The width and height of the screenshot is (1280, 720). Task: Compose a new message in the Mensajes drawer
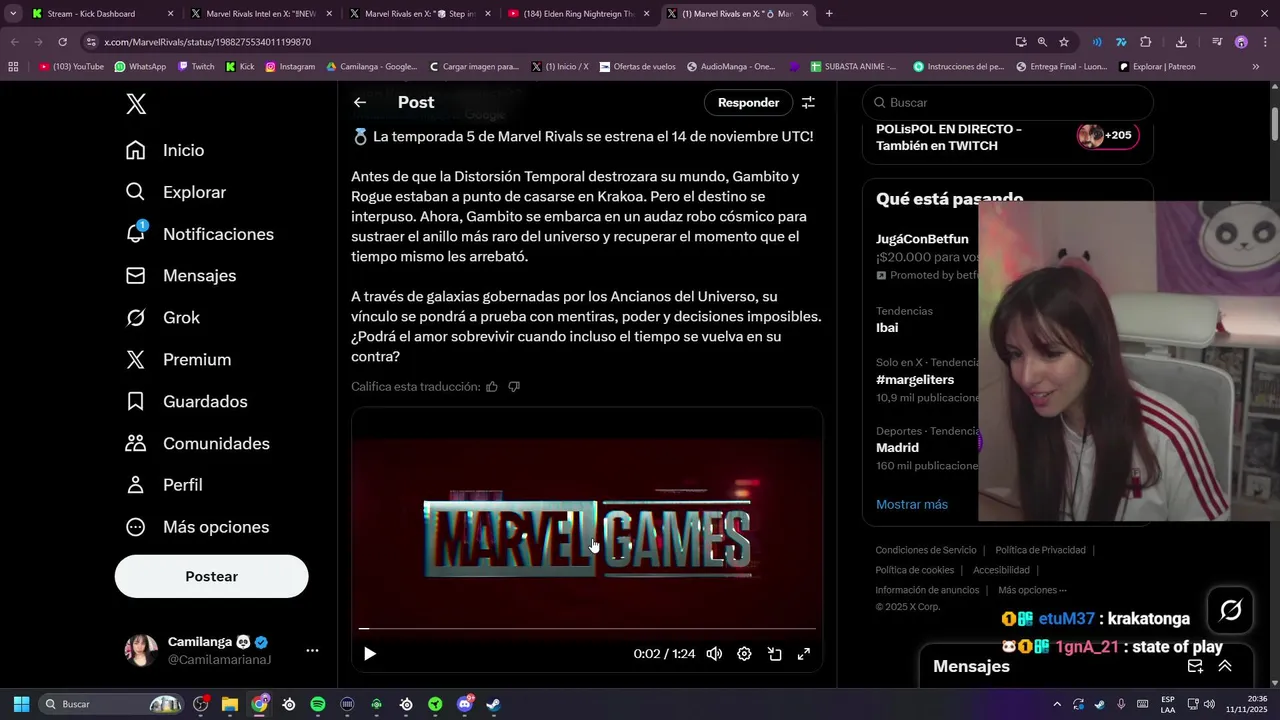[1195, 666]
